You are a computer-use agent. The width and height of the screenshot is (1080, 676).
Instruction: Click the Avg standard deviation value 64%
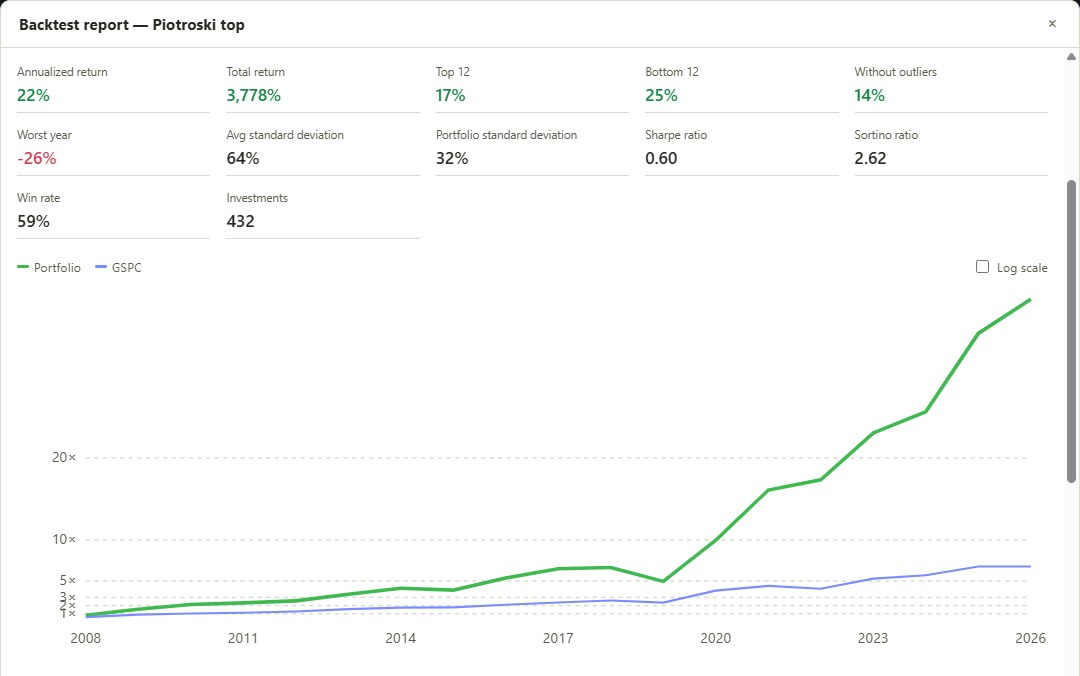click(243, 158)
